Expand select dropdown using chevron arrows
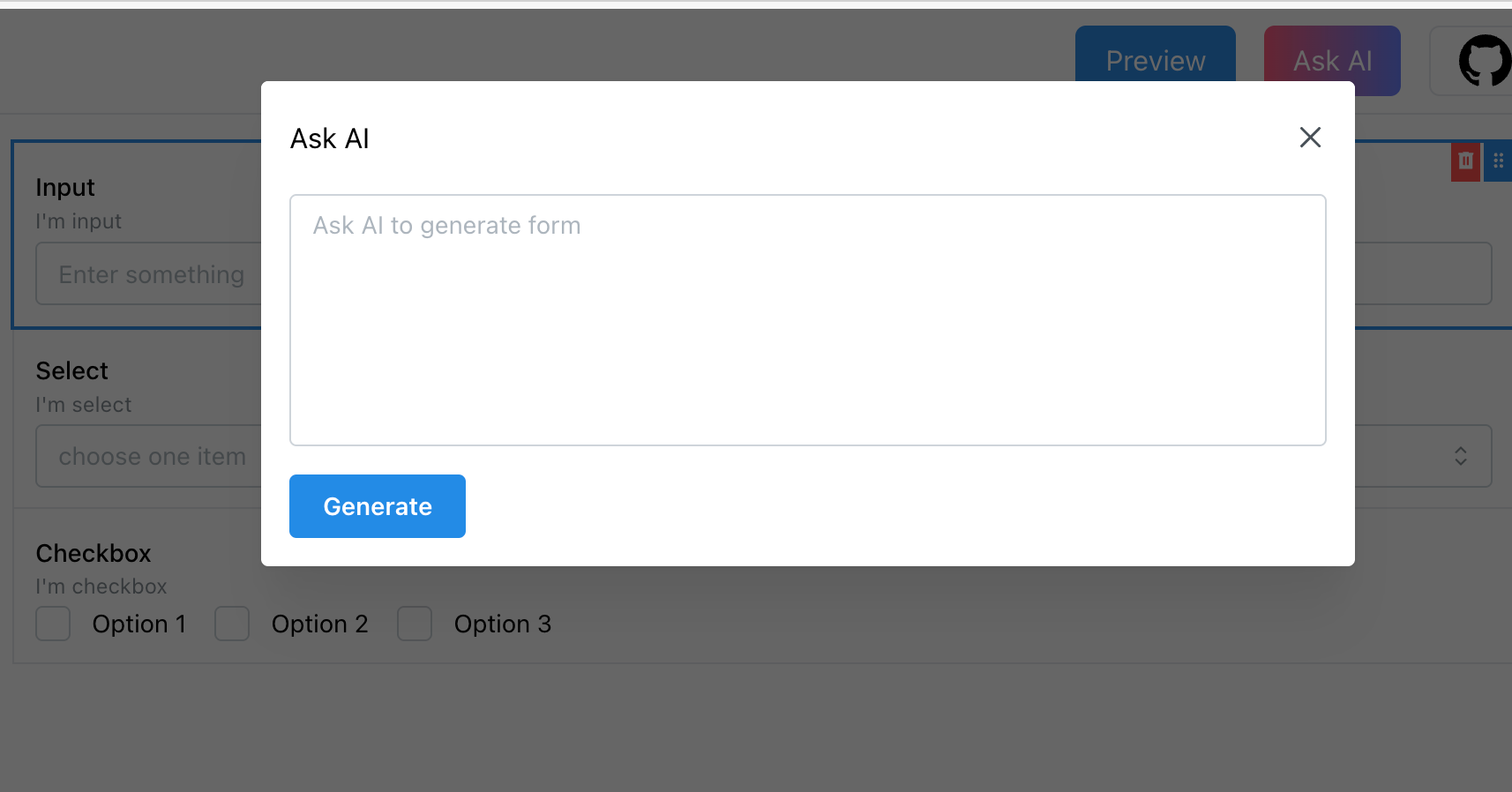Image resolution: width=1512 pixels, height=792 pixels. click(x=1461, y=456)
